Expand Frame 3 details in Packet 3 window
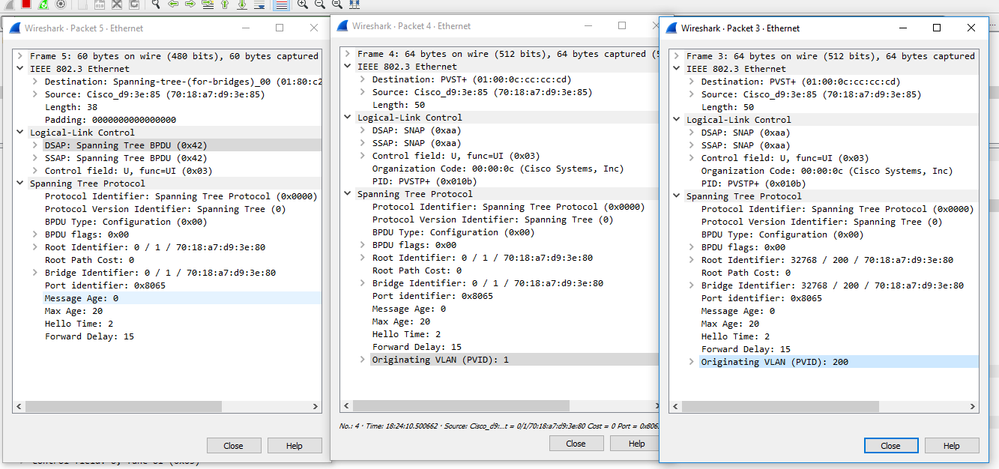This screenshot has width=999, height=469. [x=677, y=56]
